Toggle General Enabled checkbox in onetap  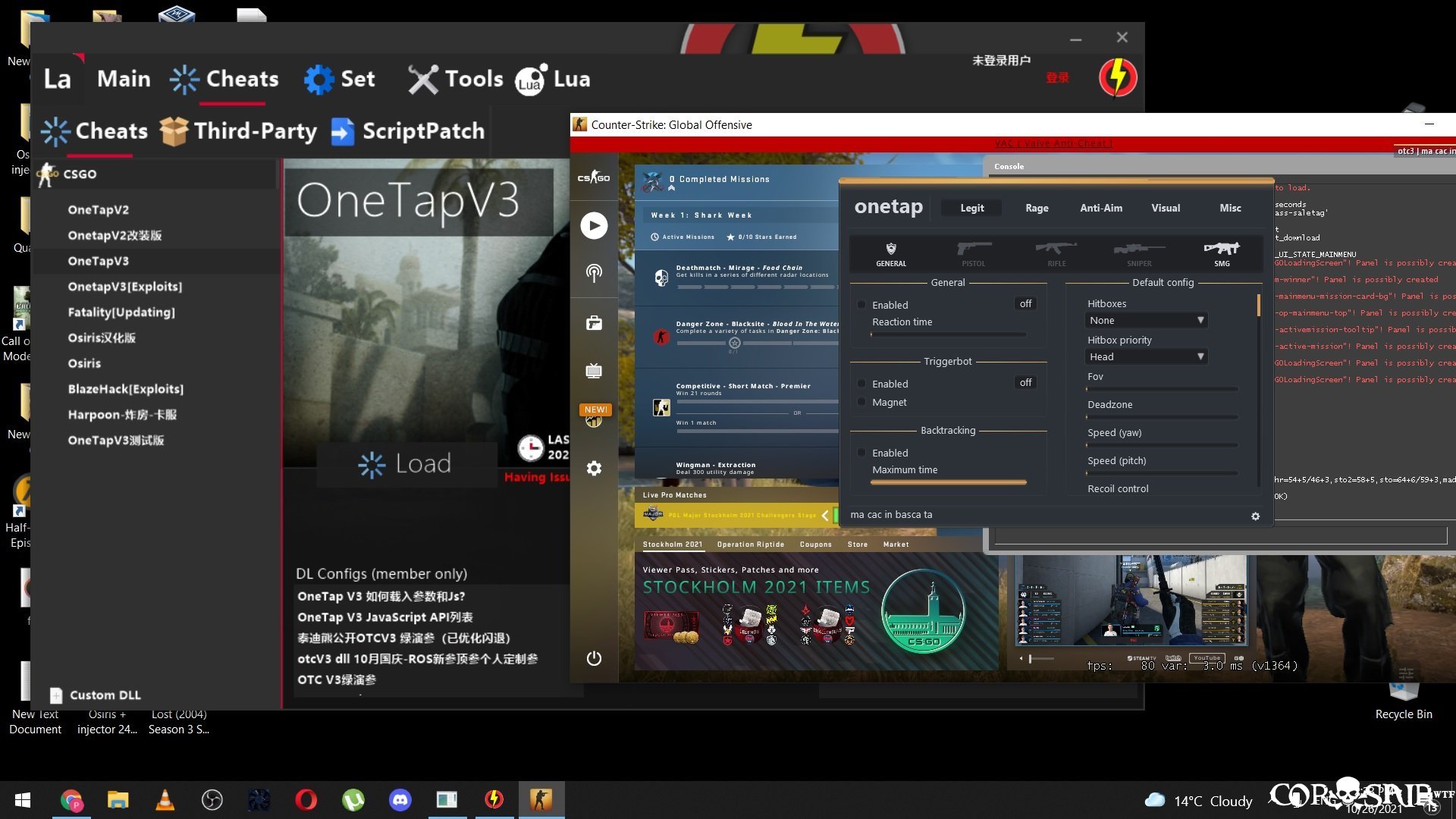click(861, 305)
